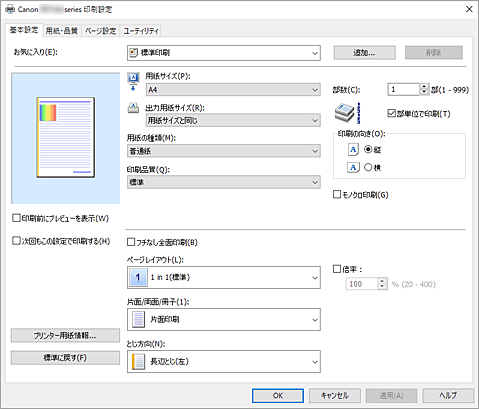Click the 標準印刷 profile icon in favorites

[133, 52]
